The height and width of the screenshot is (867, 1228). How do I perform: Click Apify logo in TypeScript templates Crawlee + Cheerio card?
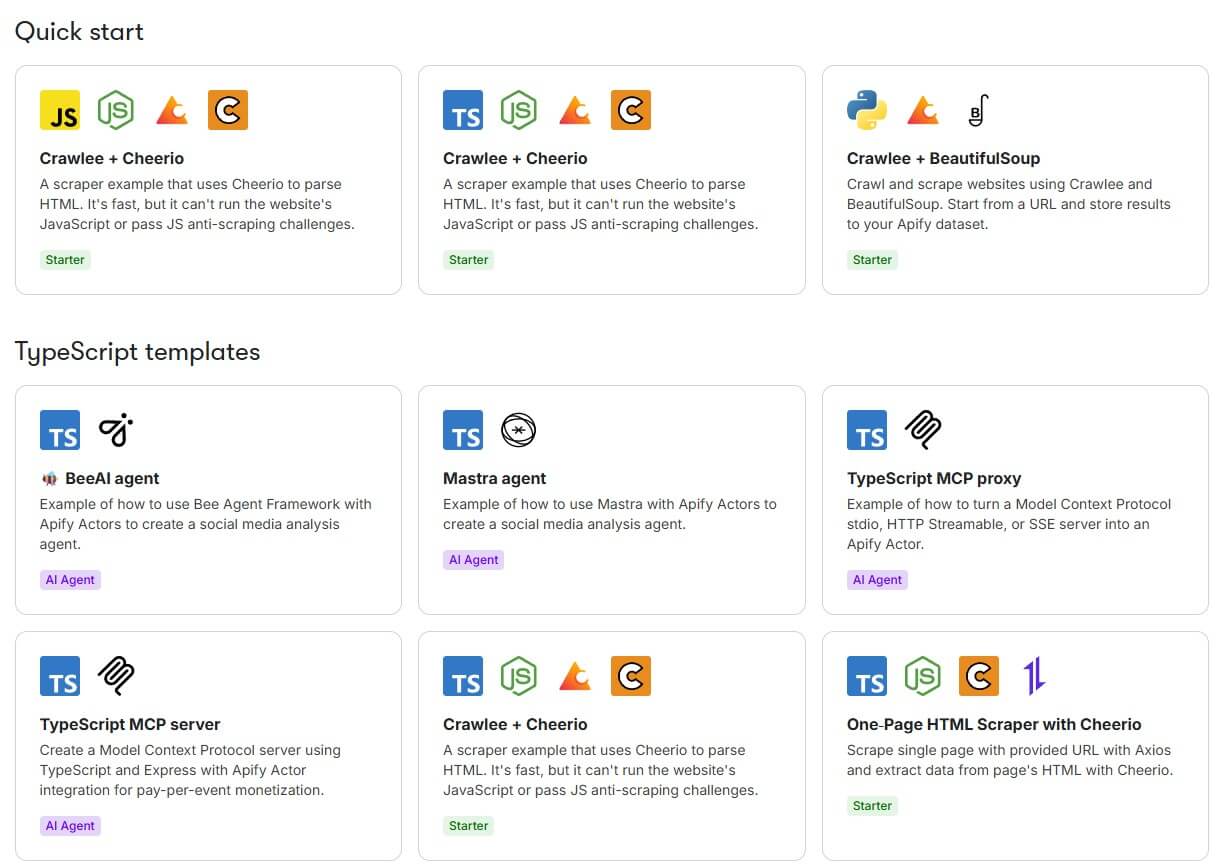pyautogui.click(x=575, y=676)
